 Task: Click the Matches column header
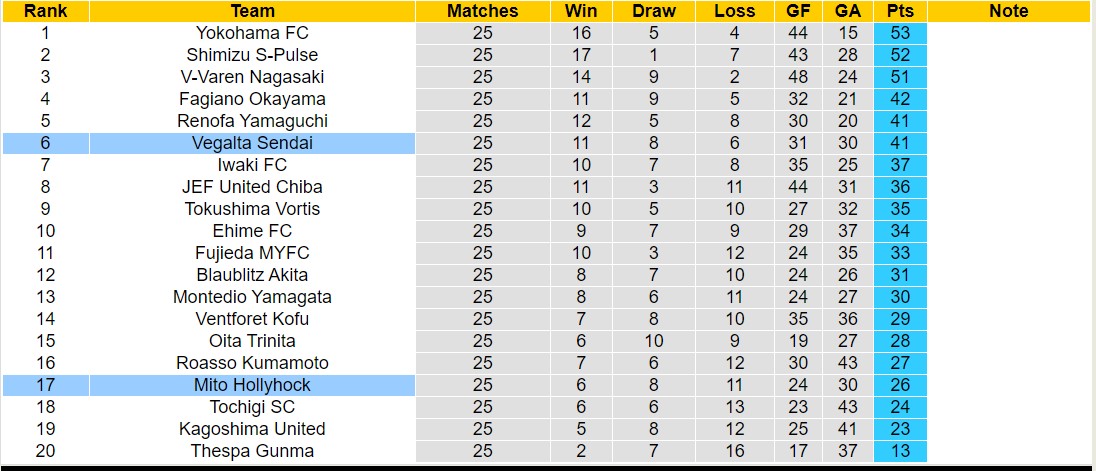[482, 11]
